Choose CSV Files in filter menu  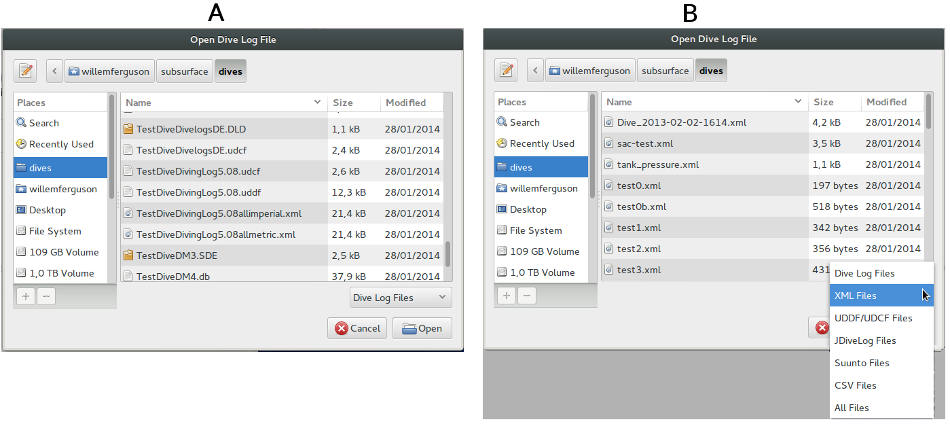[x=882, y=385]
